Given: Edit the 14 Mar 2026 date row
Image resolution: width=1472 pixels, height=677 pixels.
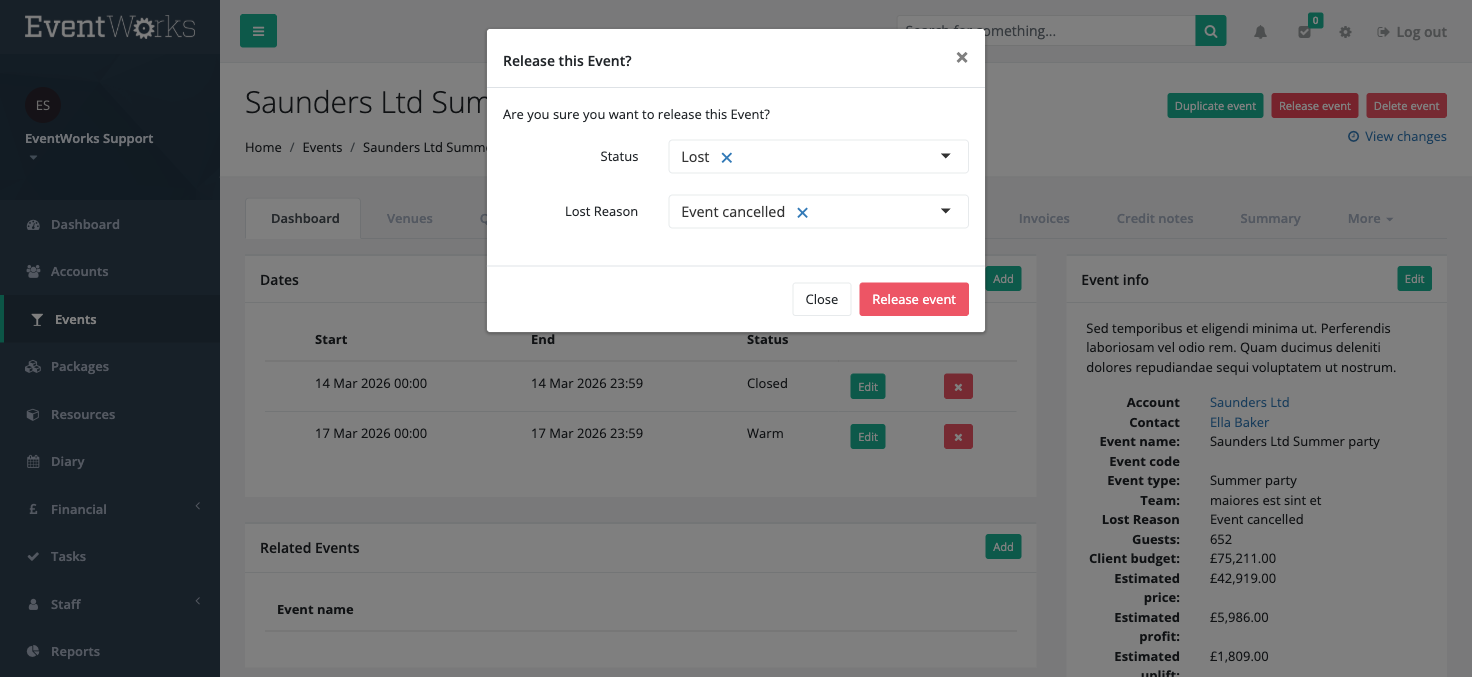Looking at the screenshot, I should 868,387.
